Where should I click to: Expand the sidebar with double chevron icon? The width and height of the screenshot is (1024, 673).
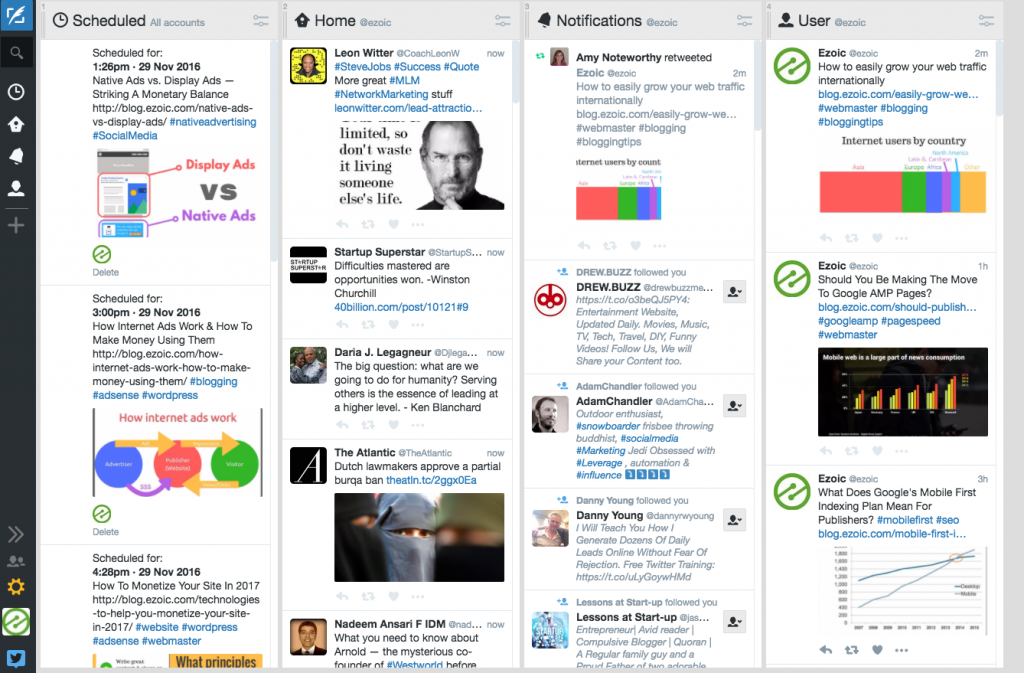click(16, 535)
